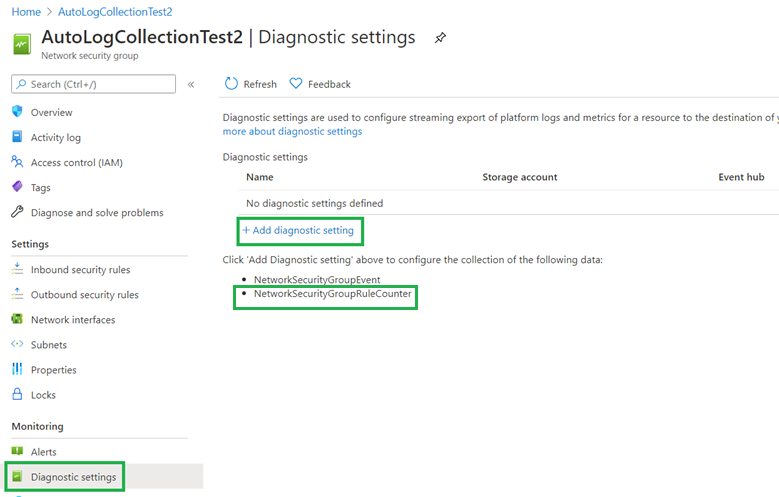This screenshot has height=497, width=779.
Task: Click the Alerts green icon
Action: [17, 451]
